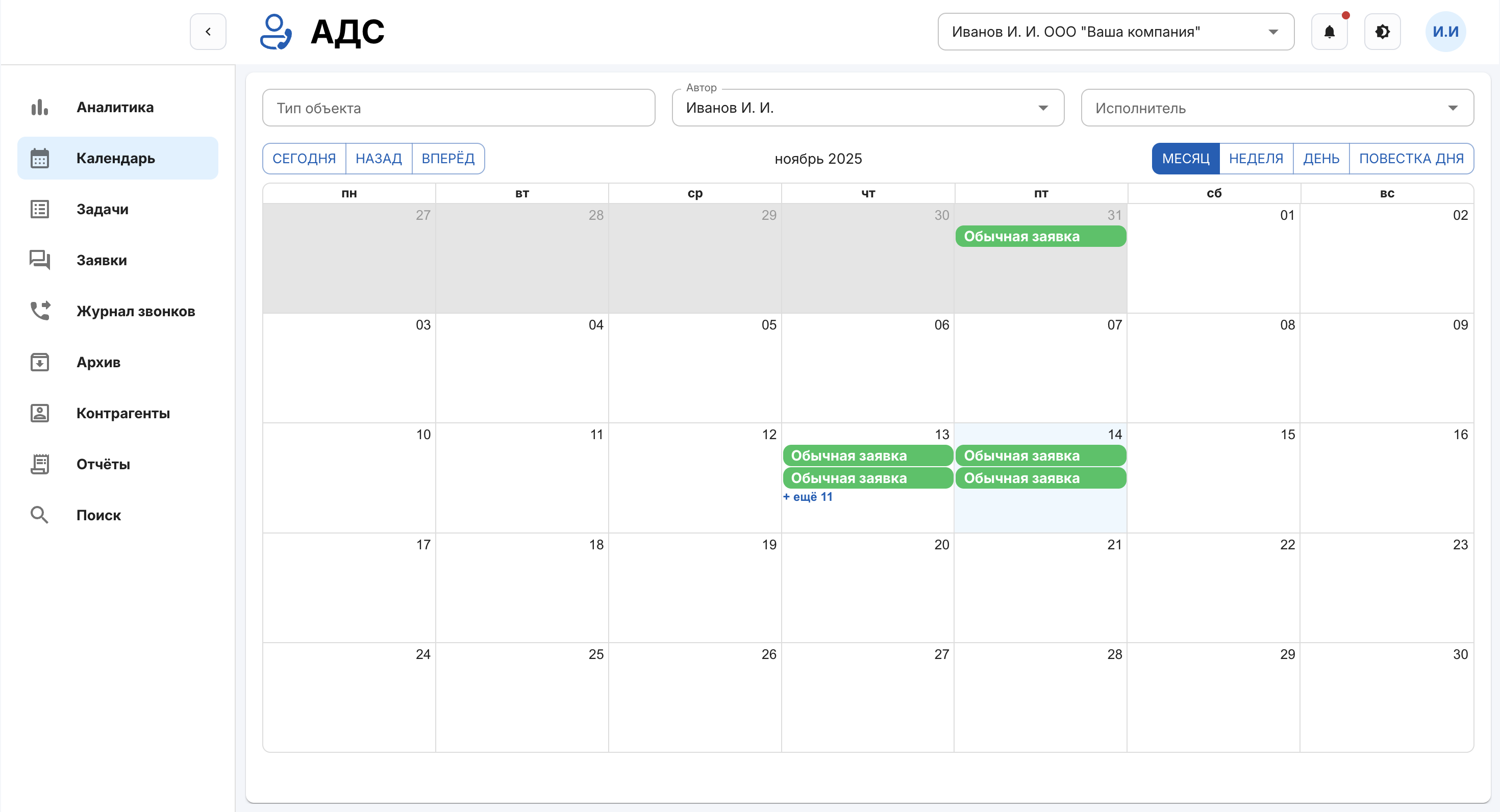Click the Журнал звонков phone icon
Image resolution: width=1500 pixels, height=812 pixels.
pyautogui.click(x=40, y=311)
